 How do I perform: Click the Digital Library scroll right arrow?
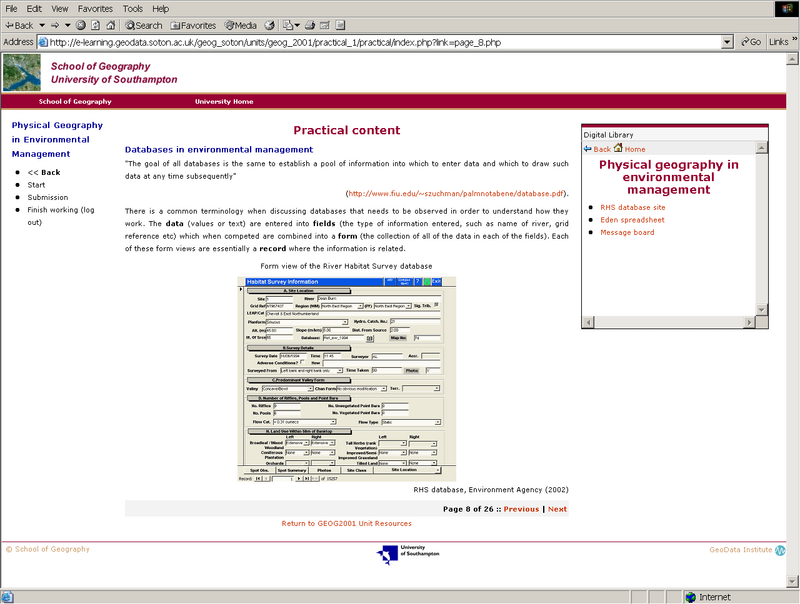[749, 322]
